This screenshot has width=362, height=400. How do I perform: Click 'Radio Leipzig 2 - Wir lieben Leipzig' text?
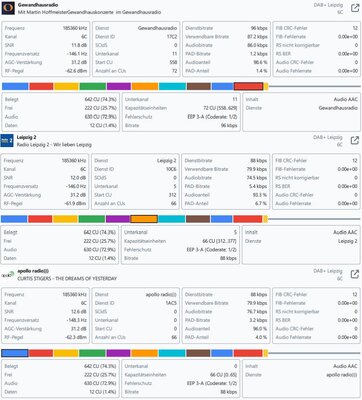pyautogui.click(x=54, y=145)
